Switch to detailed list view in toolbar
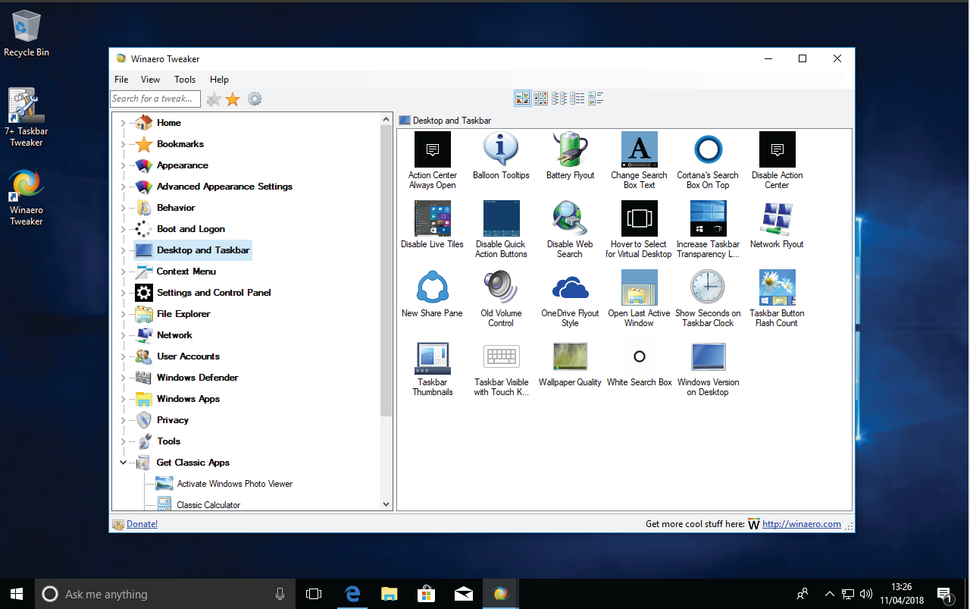970x609 pixels. (577, 98)
